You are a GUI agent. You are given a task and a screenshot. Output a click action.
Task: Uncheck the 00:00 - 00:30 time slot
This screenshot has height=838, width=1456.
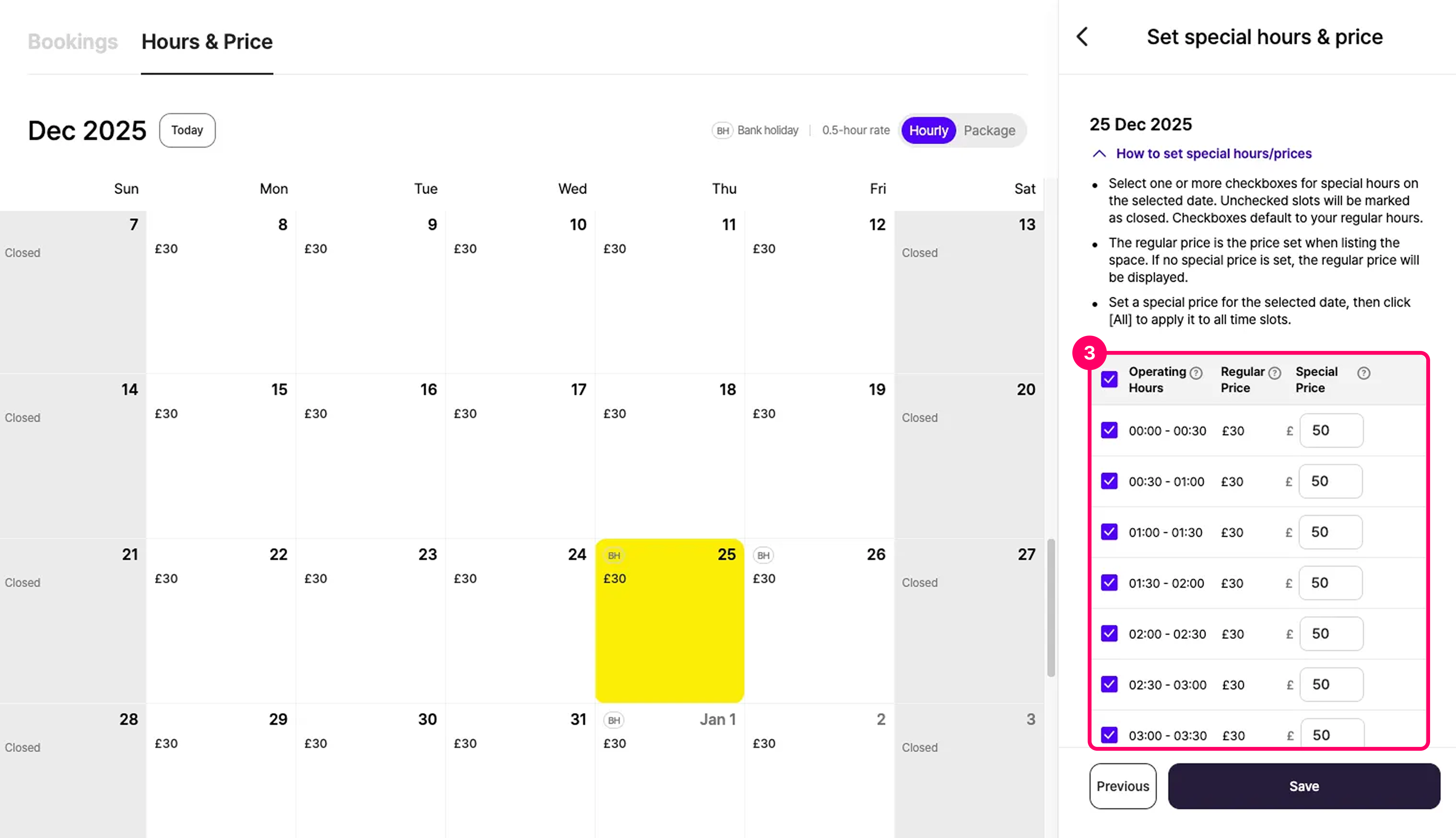1109,431
